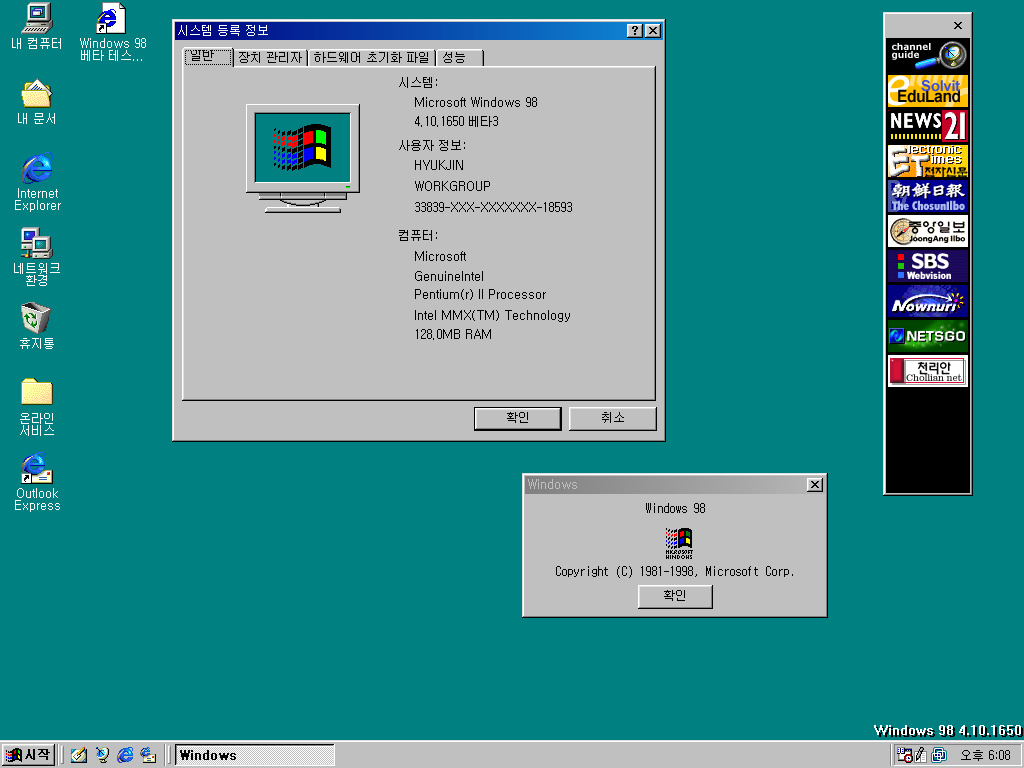Click the text "GenuineIntel"
This screenshot has height=768, width=1024.
click(449, 276)
